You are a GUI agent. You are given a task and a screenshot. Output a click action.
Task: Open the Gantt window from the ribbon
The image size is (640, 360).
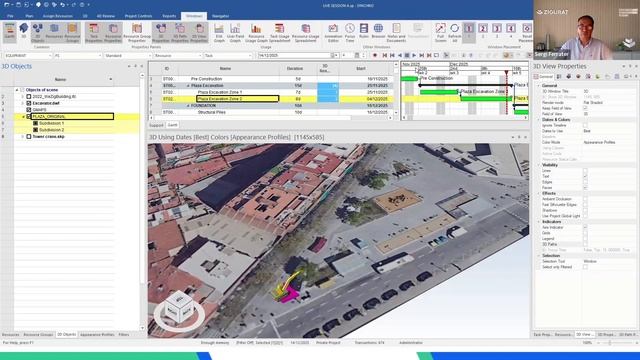coord(9,32)
